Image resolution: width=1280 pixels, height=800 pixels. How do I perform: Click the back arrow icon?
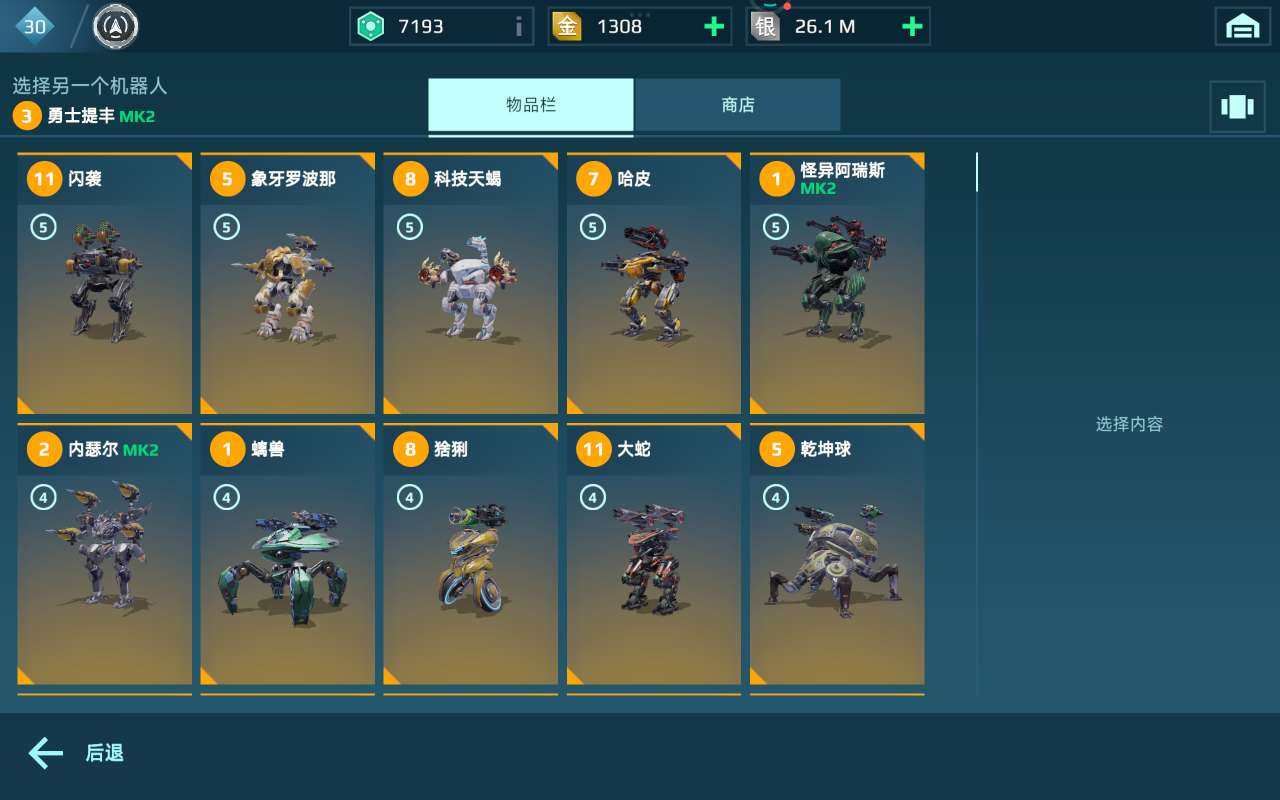pos(46,753)
